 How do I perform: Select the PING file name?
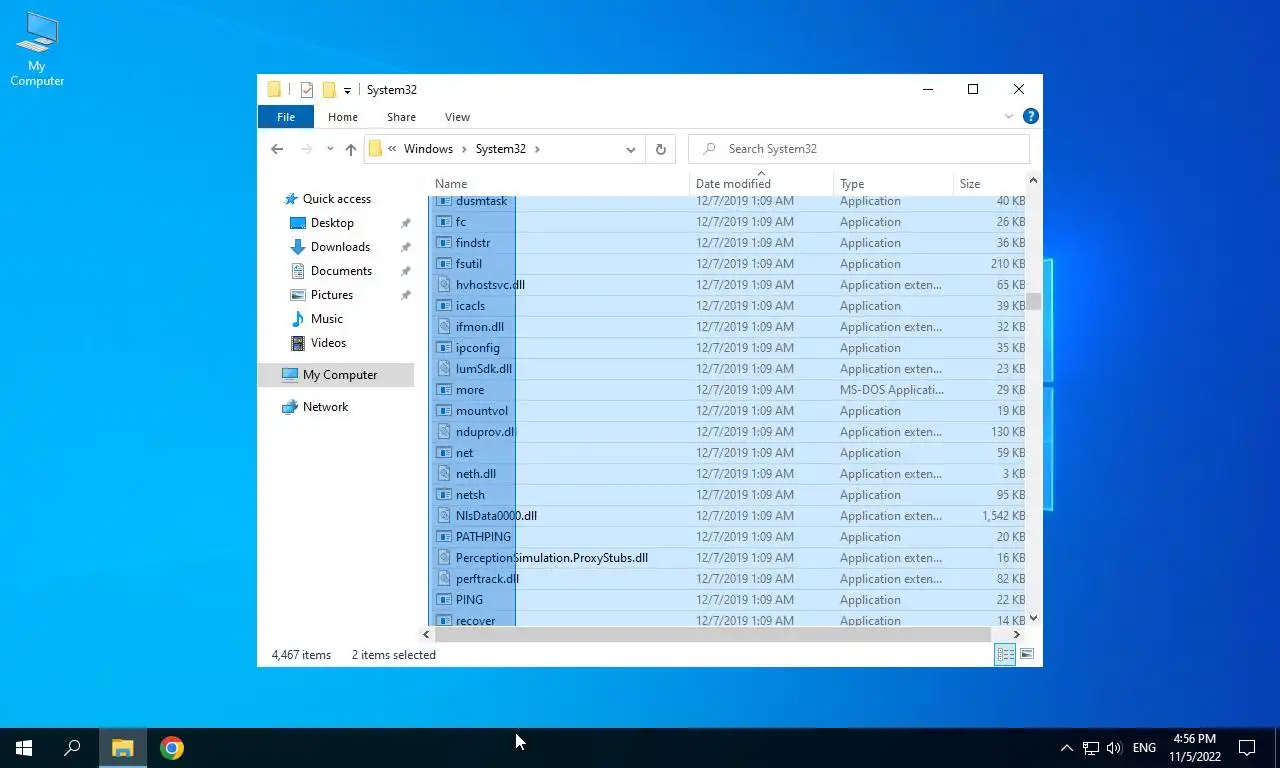[469, 600]
